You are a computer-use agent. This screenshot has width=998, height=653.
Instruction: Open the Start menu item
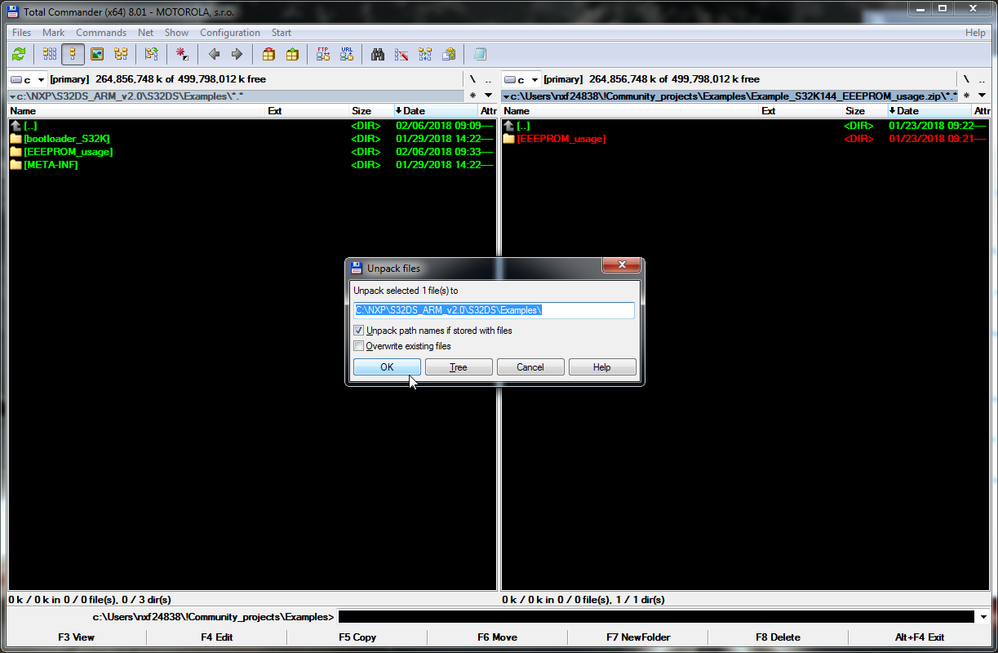click(x=281, y=32)
